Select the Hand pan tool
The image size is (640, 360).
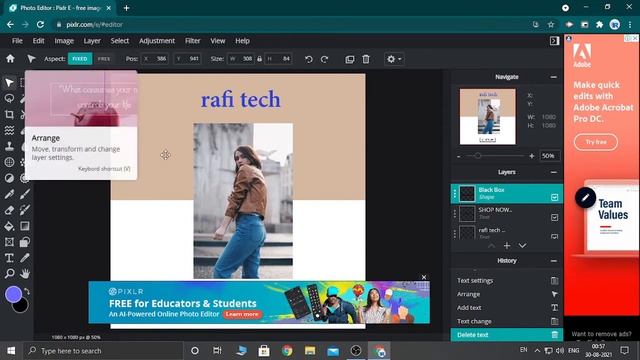(25, 273)
